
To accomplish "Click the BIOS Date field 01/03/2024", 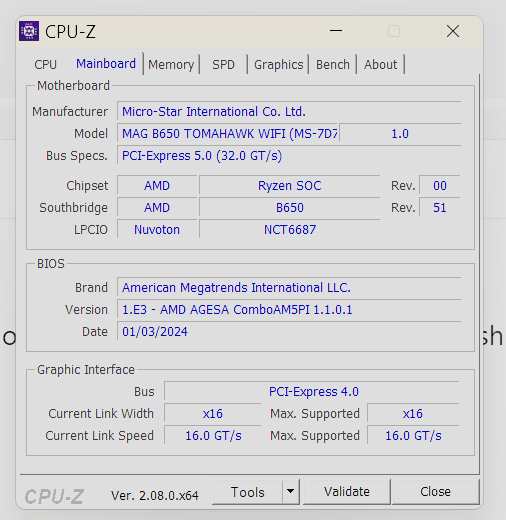I will tap(289, 331).
